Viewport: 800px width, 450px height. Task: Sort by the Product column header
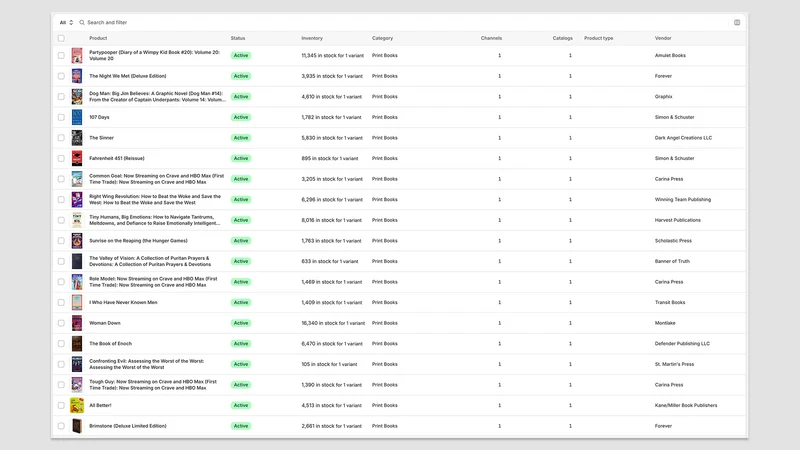pyautogui.click(x=98, y=38)
